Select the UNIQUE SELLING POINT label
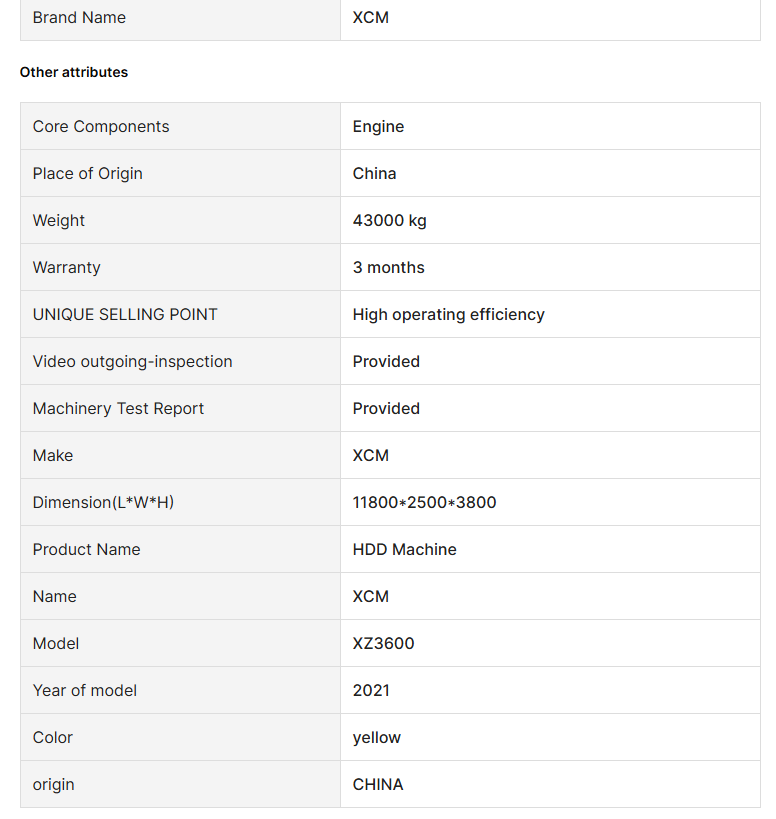This screenshot has height=819, width=776. point(125,314)
